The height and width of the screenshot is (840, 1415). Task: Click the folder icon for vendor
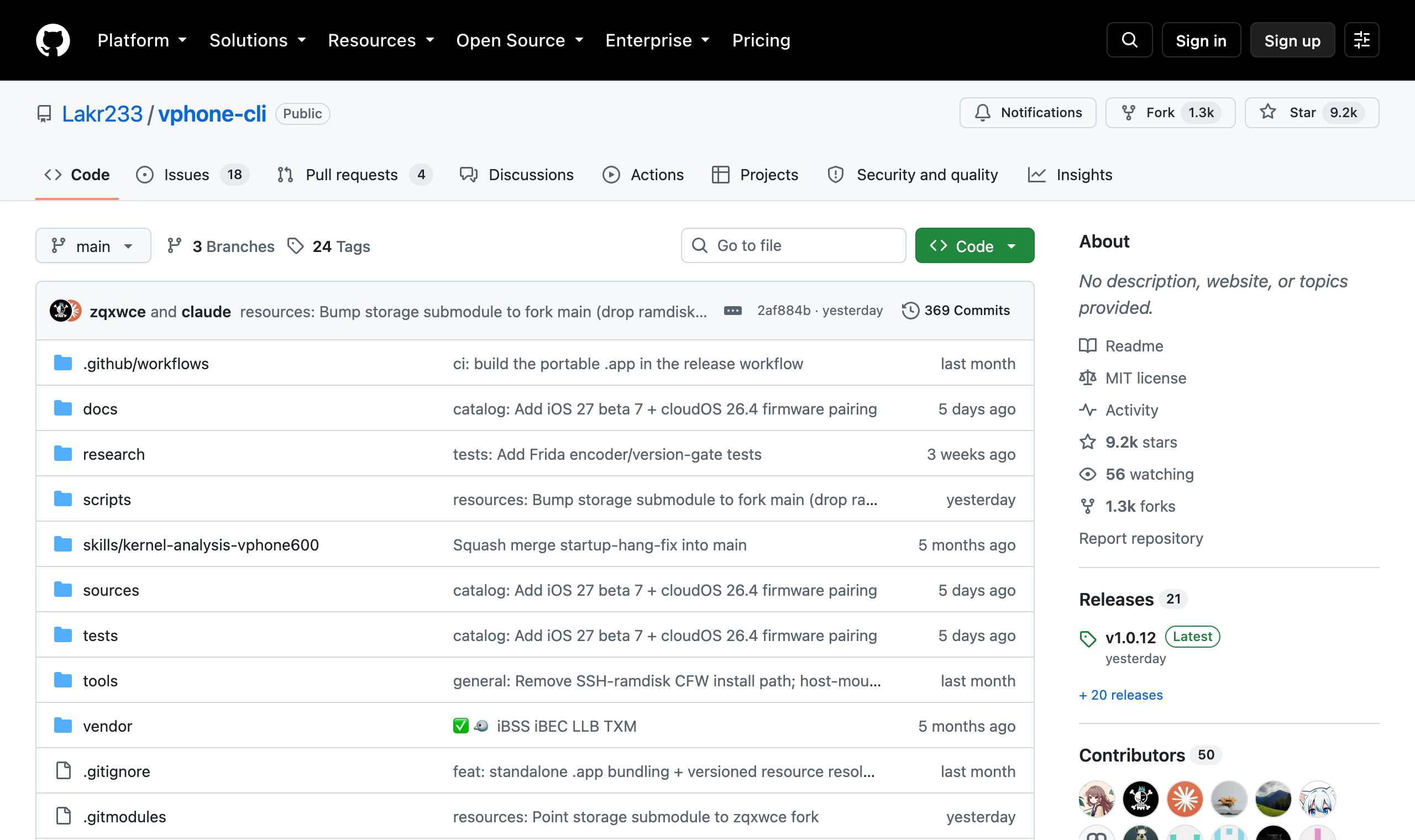63,725
